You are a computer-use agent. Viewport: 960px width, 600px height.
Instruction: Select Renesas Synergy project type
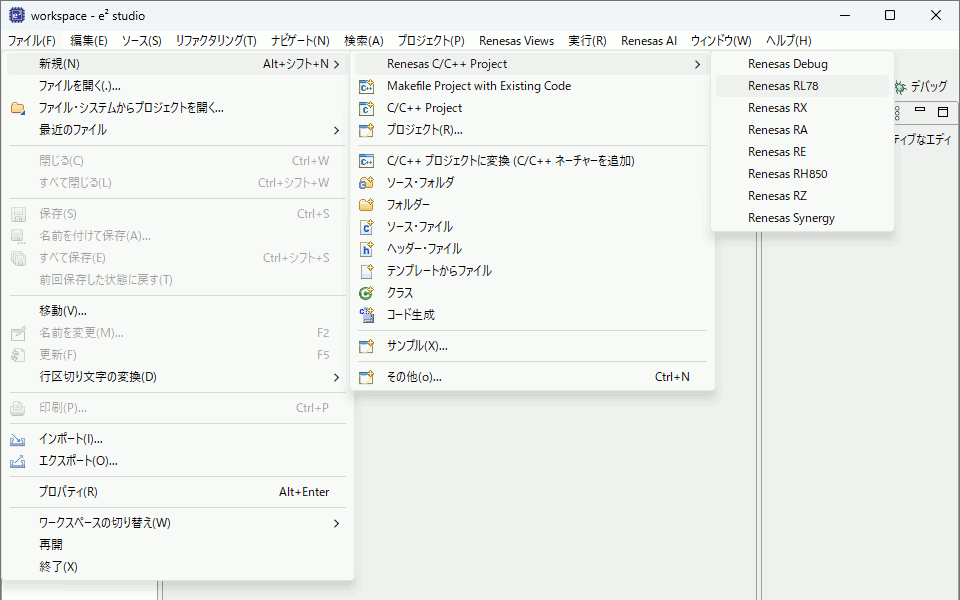click(802, 219)
